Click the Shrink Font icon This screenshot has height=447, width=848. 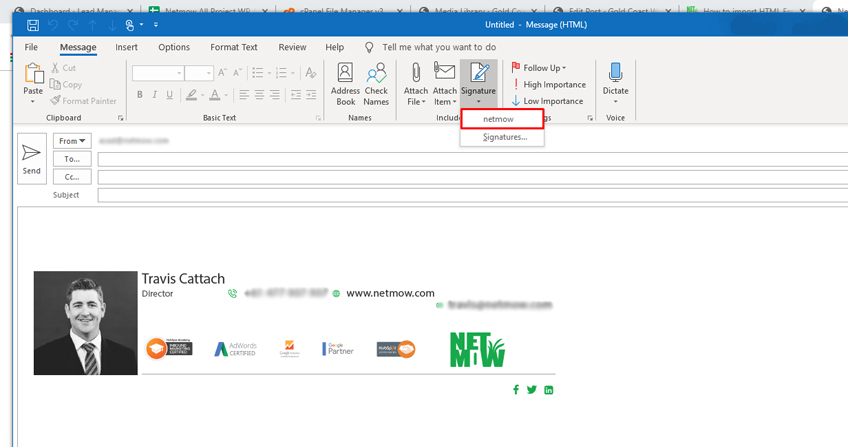237,73
